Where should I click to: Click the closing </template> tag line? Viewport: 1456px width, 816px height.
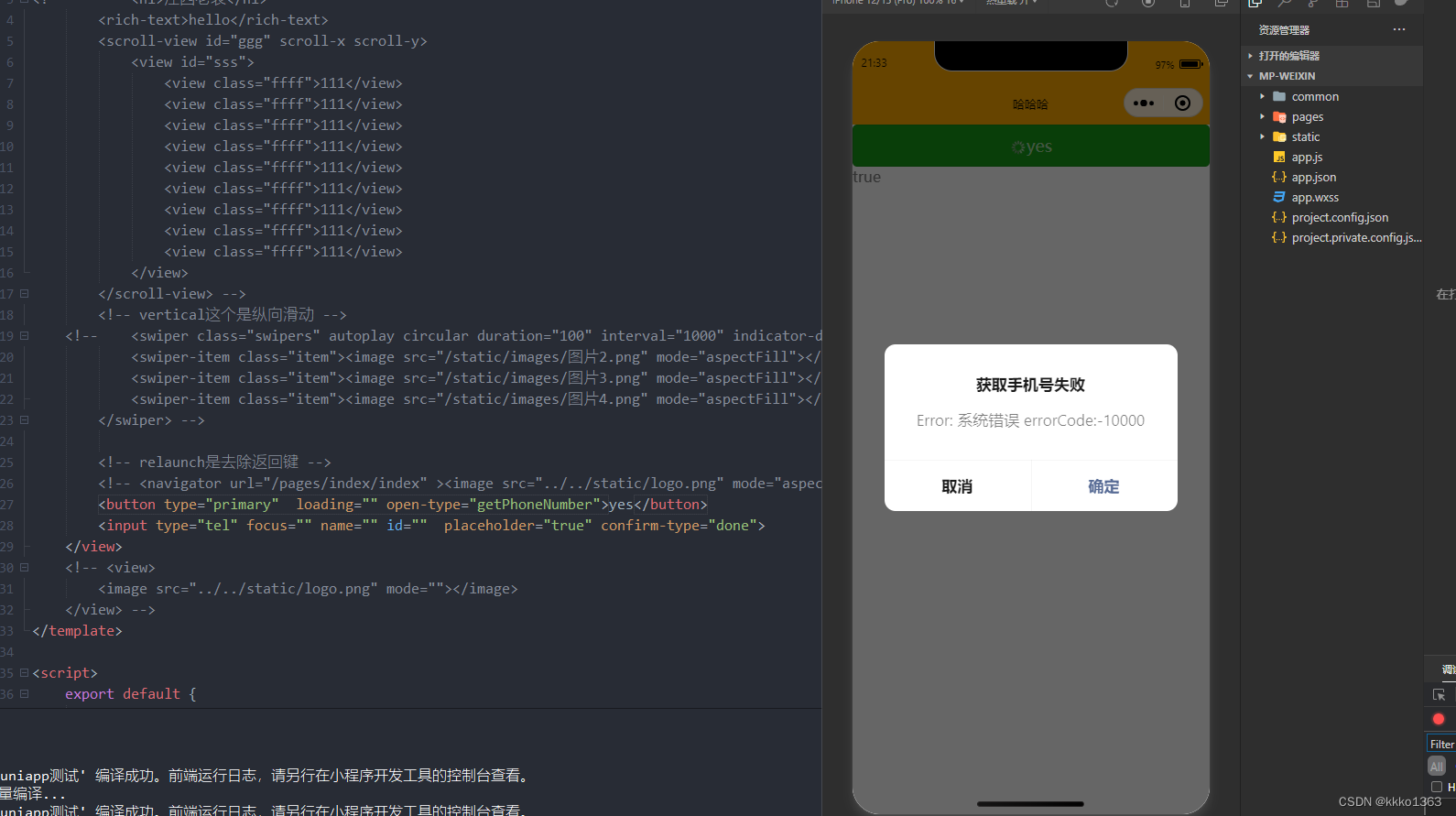pyautogui.click(x=77, y=631)
